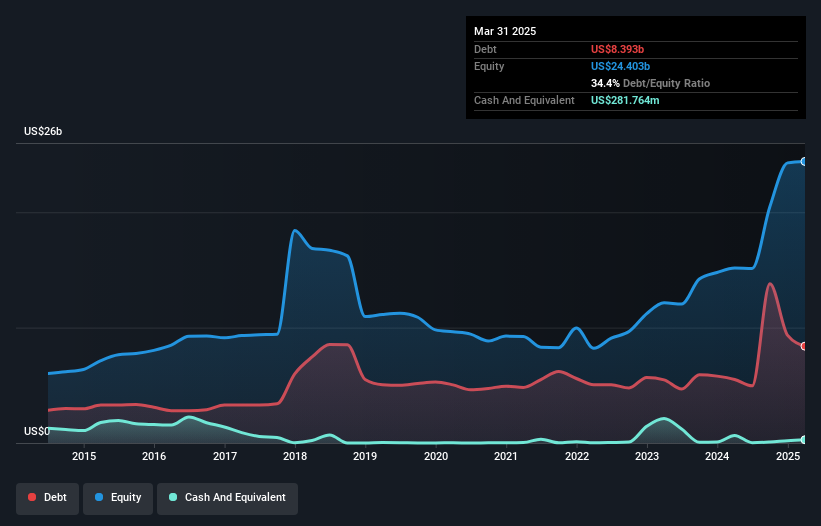Viewport: 821px width, 526px height.
Task: Click the 2016 x-axis label
Action: [x=154, y=456]
